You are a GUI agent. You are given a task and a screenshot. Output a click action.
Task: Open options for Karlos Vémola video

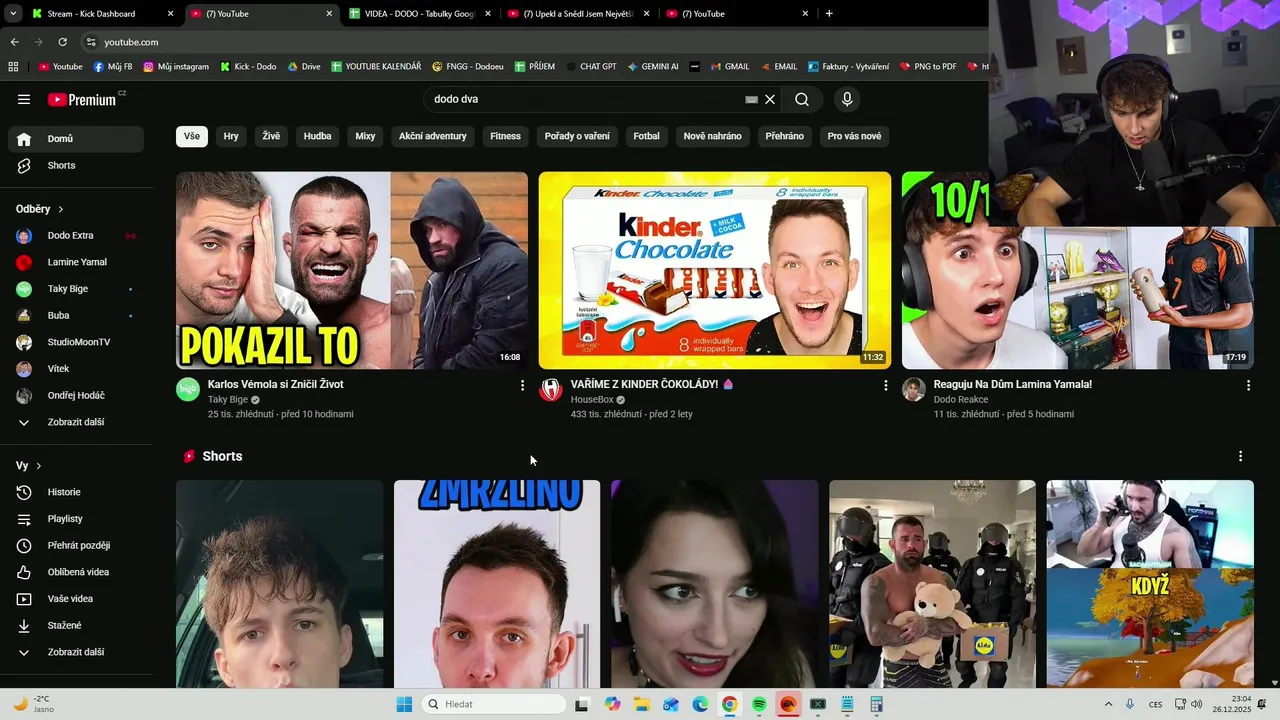click(522, 385)
